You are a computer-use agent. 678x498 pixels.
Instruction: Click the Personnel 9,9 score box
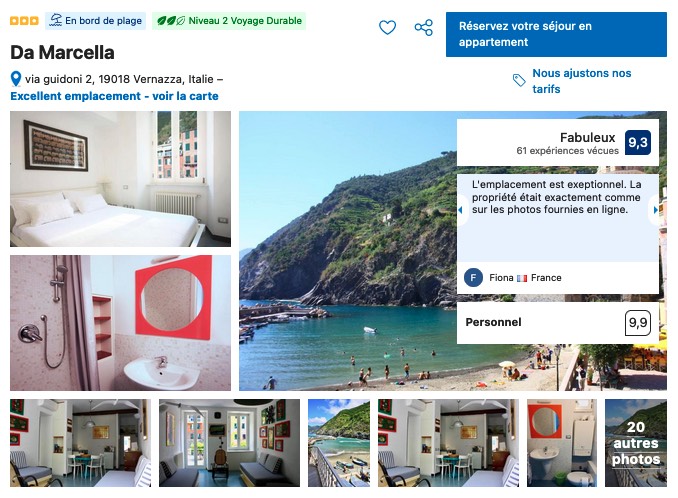(558, 322)
